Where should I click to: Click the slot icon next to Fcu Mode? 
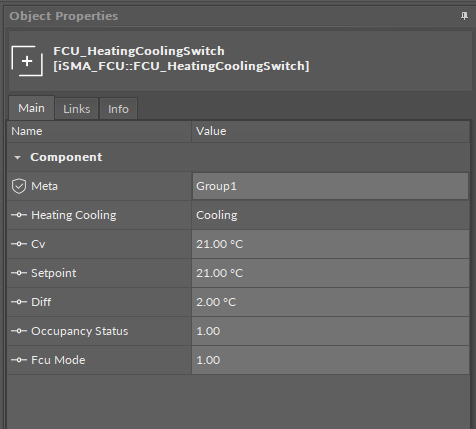[19, 360]
